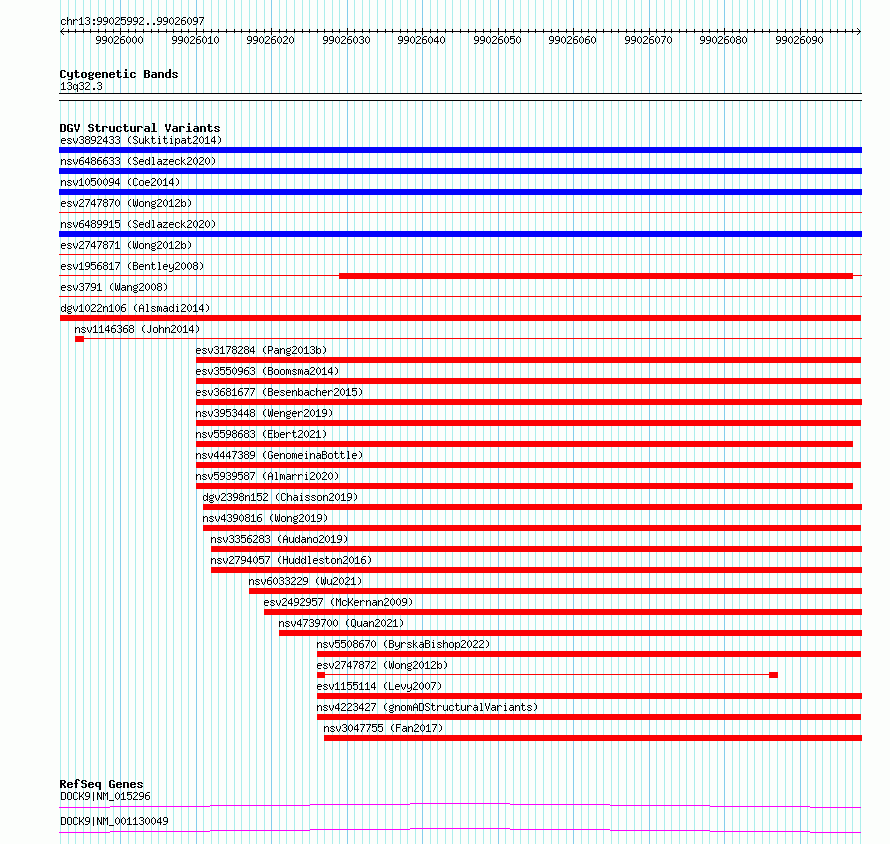Click nsv5508670 (ByrskaBishop2022) label
Screen dimensions: 890x844
click(403, 644)
